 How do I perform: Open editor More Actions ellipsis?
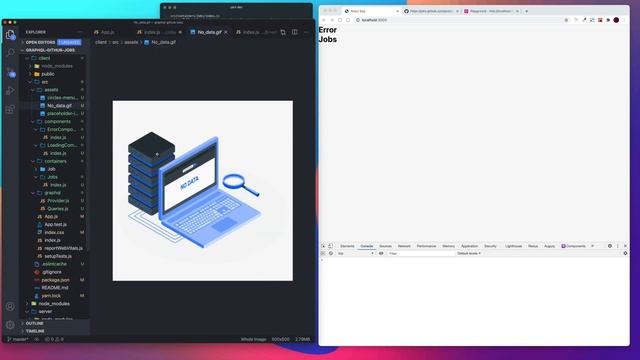(x=306, y=32)
